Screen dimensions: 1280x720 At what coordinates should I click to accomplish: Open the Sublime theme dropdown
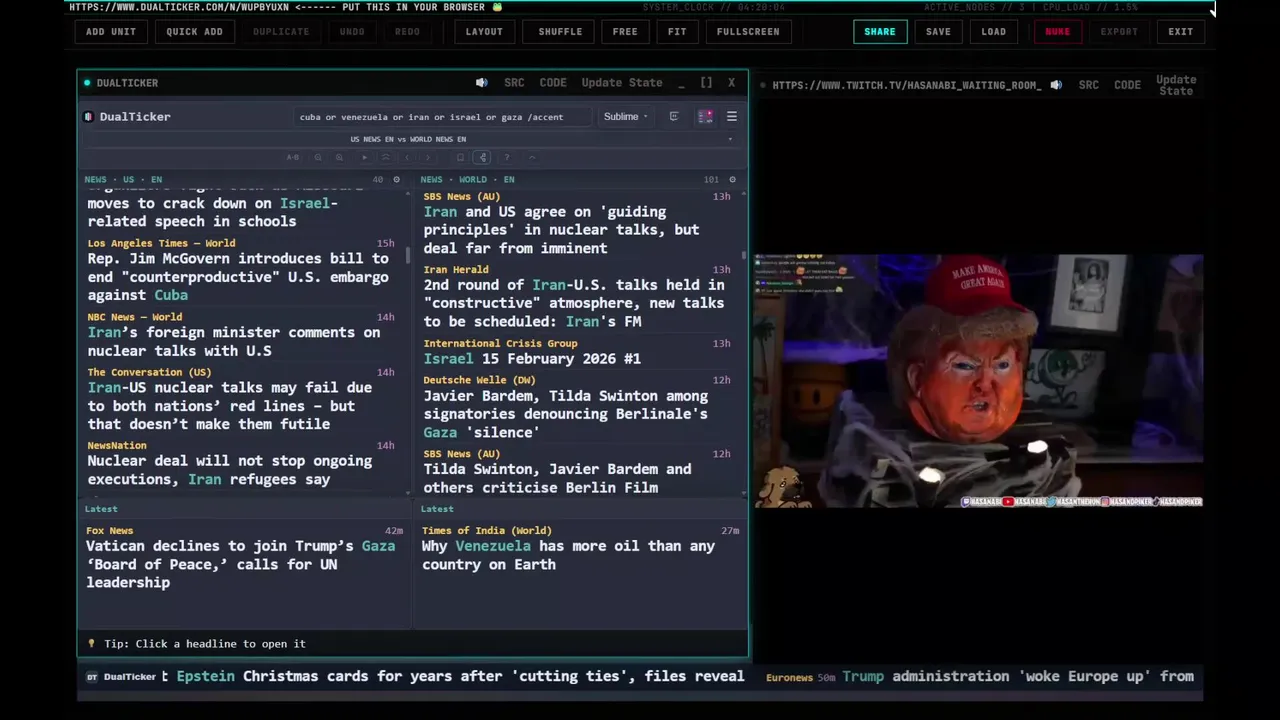point(625,117)
